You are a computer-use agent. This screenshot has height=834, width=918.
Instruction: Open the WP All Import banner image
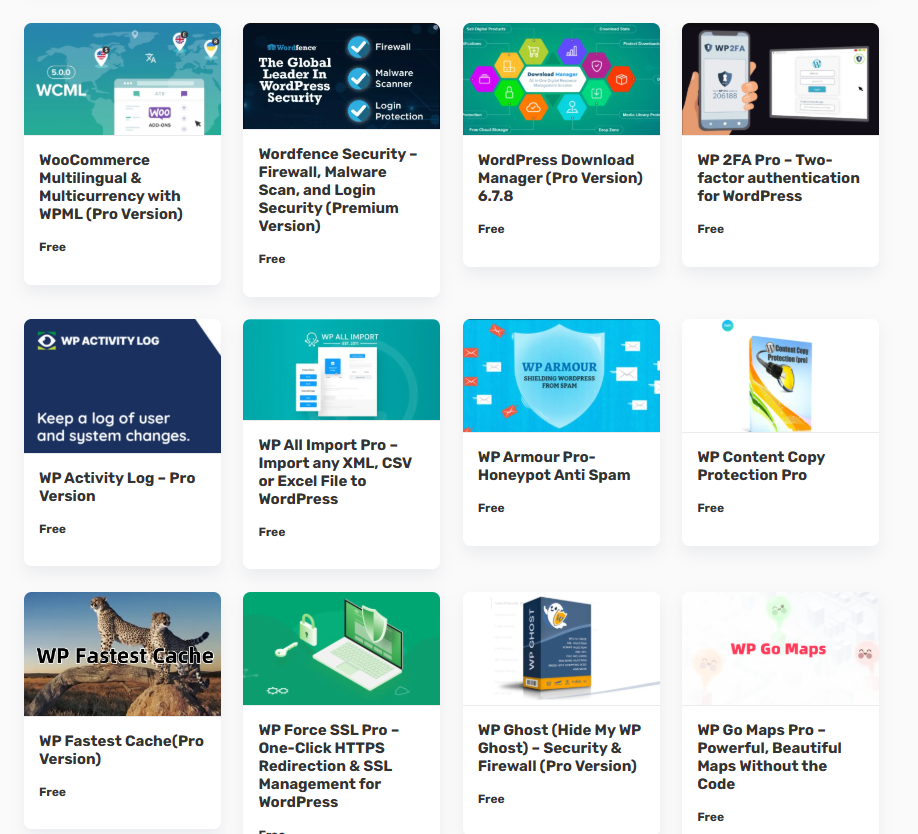click(x=341, y=370)
